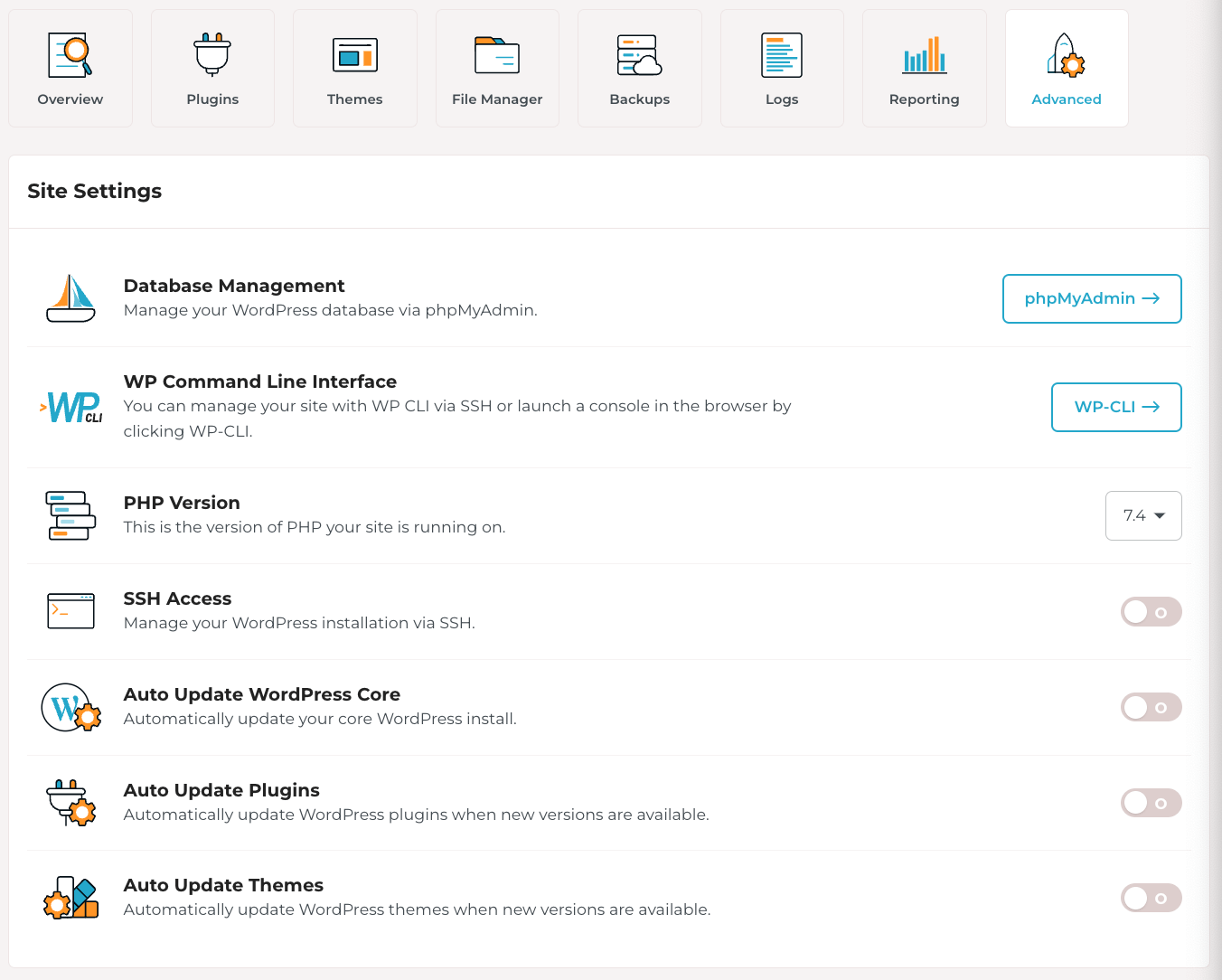
Task: Click 'Manage your WordPress installation via SSH' text
Action: click(299, 623)
